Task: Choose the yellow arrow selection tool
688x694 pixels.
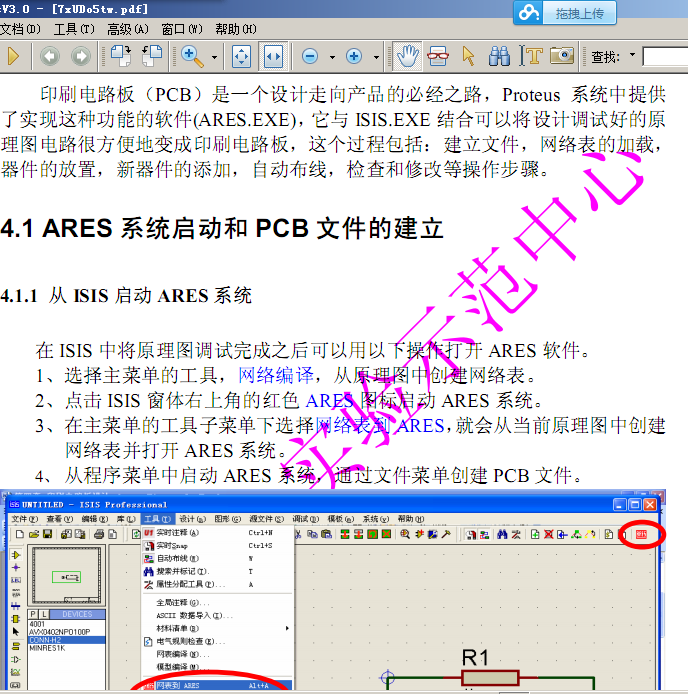Action: click(468, 56)
